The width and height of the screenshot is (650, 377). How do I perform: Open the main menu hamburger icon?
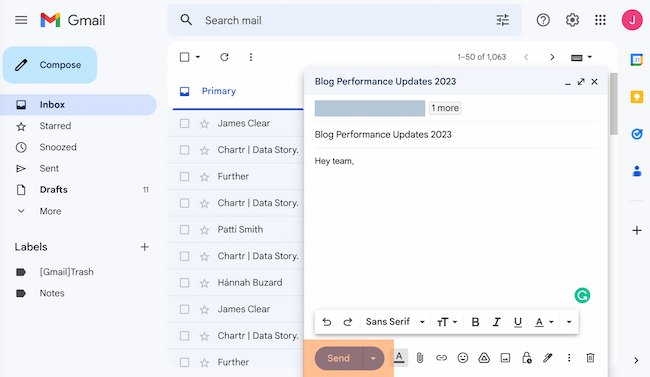point(21,20)
